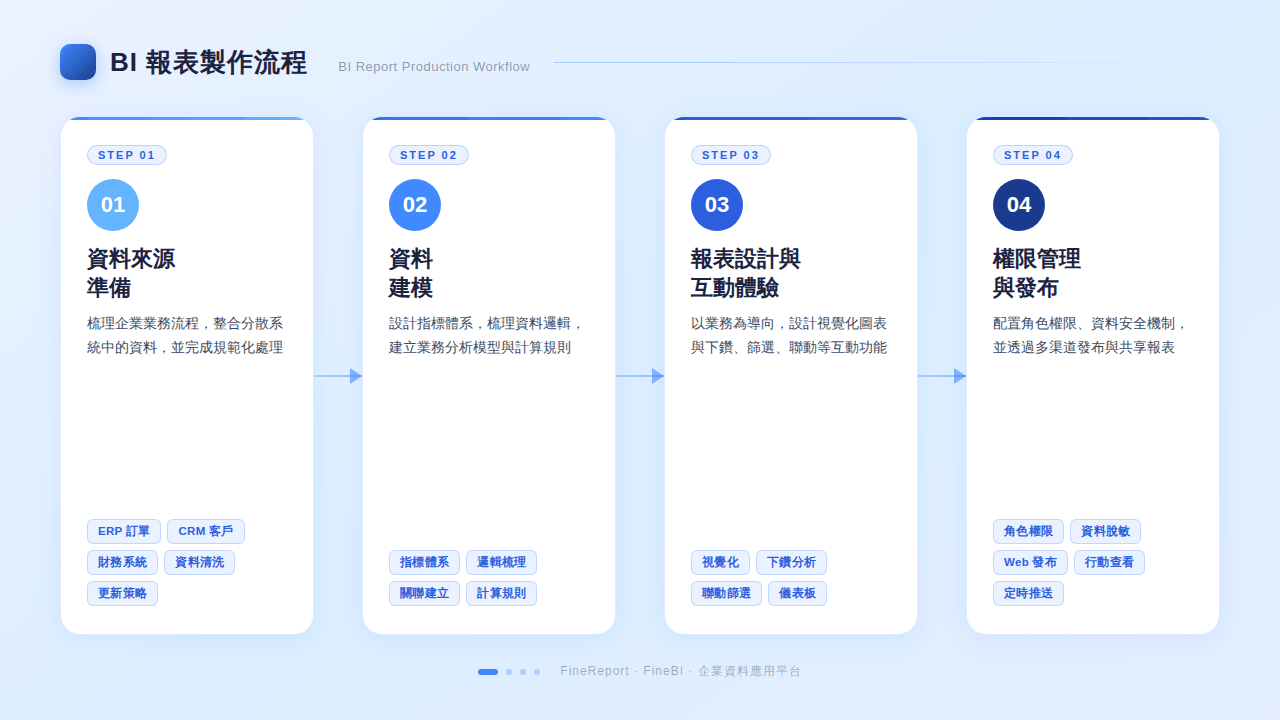Screen dimensions: 1280x720
Task: Enable the 定時推送 option in step four
Action: (1028, 593)
